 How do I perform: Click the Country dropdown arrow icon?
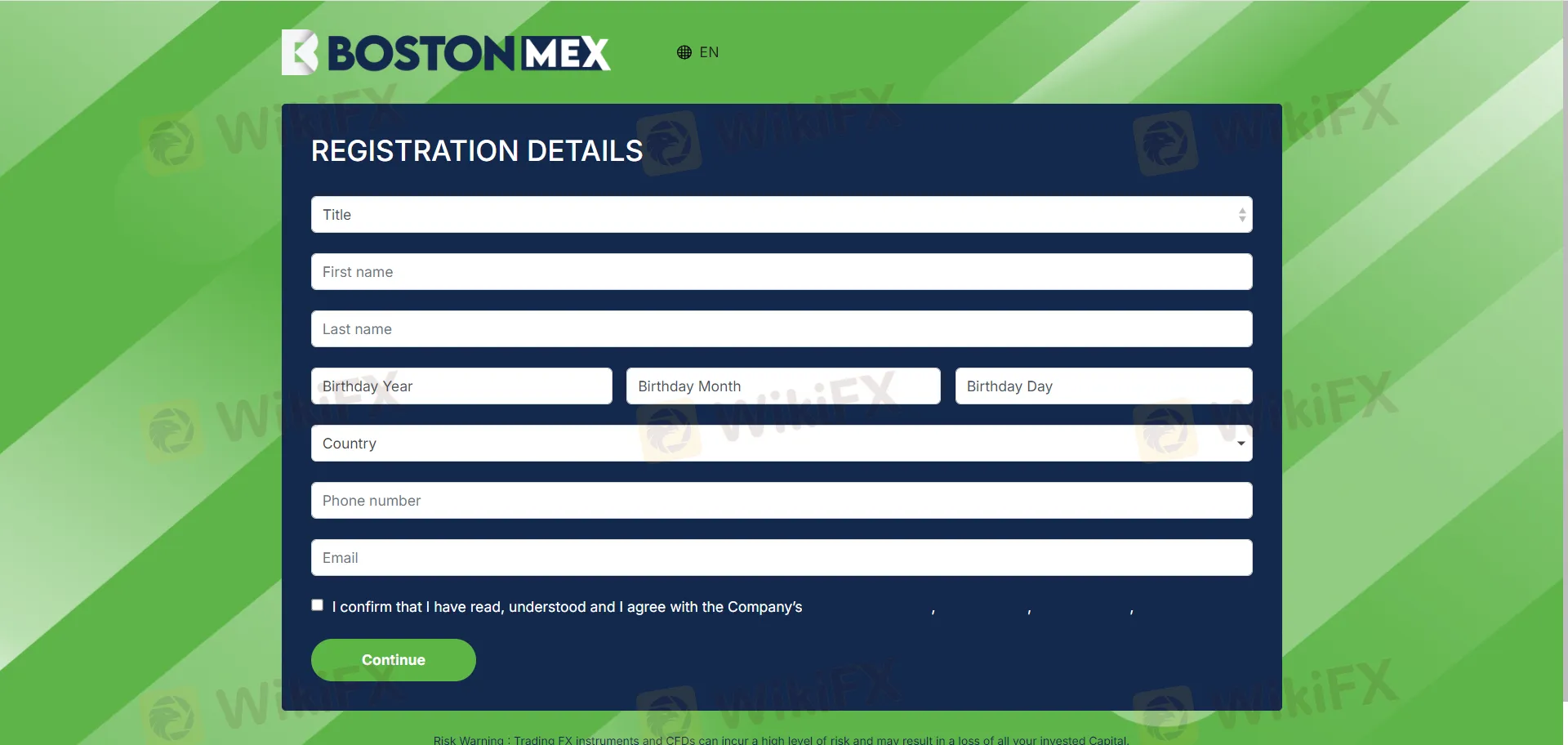pos(1241,443)
